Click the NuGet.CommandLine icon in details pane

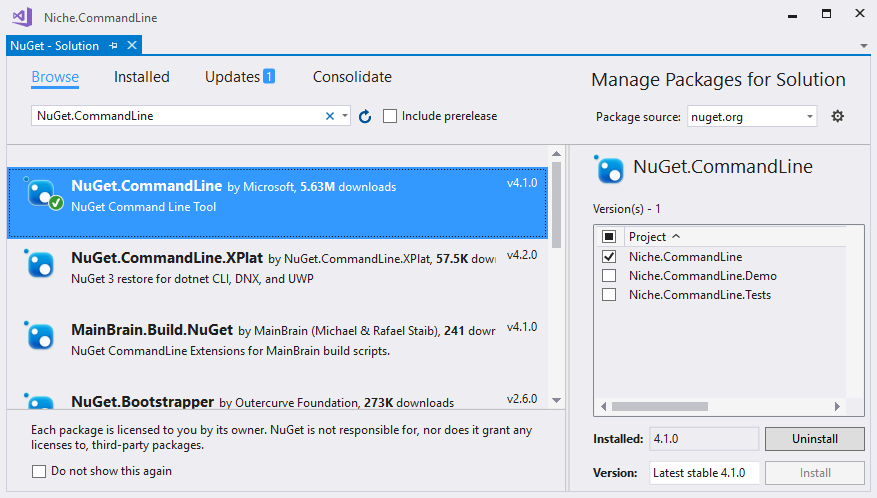[x=609, y=170]
